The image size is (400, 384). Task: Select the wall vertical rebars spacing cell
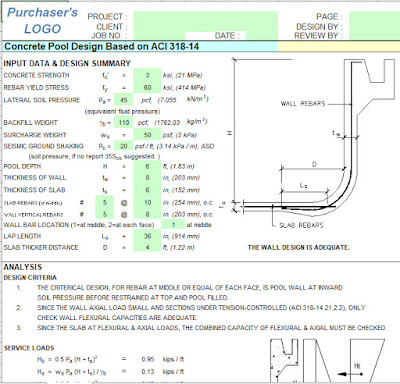point(147,214)
